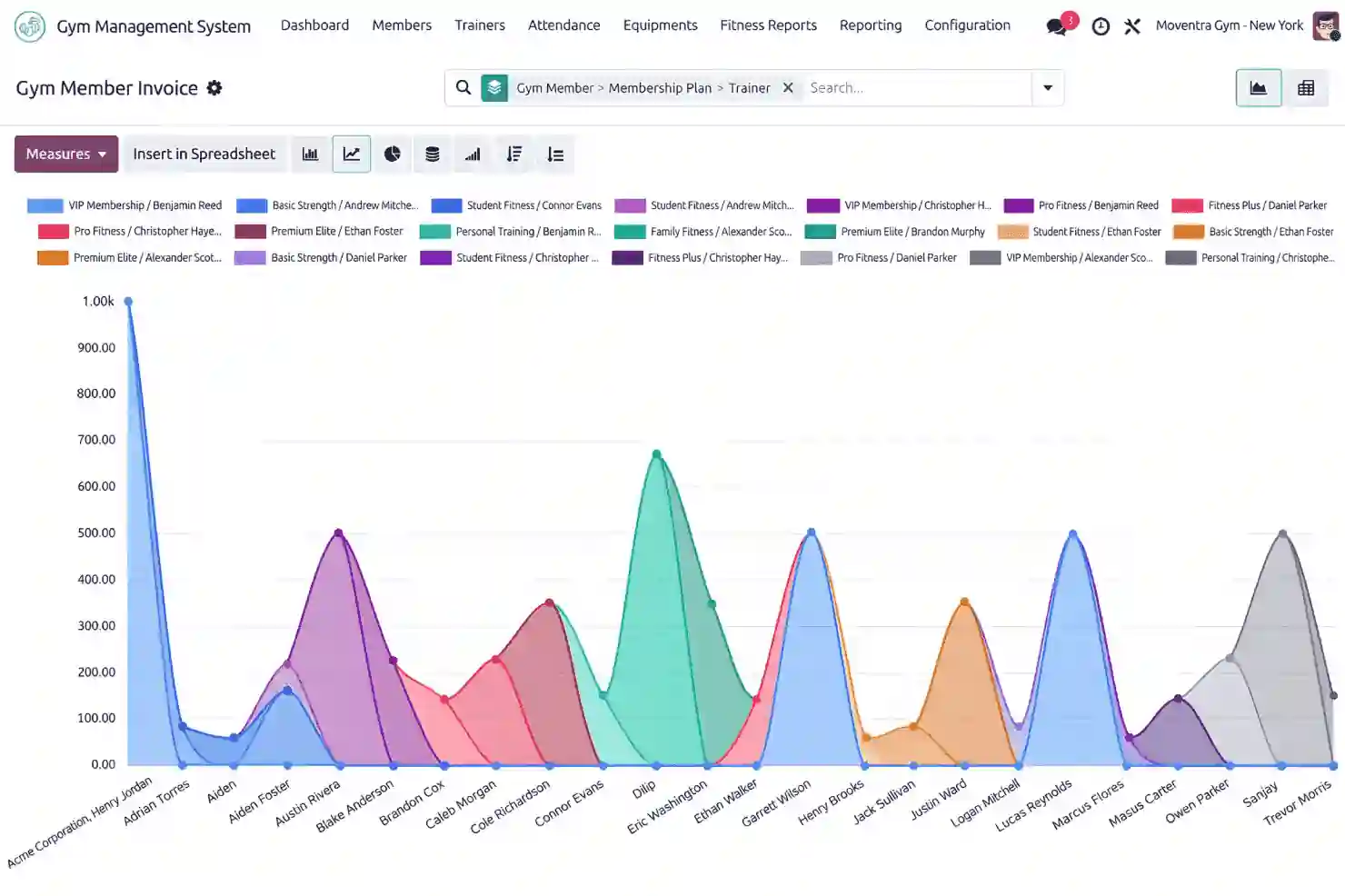Sort the chart in ascending order

click(x=555, y=154)
